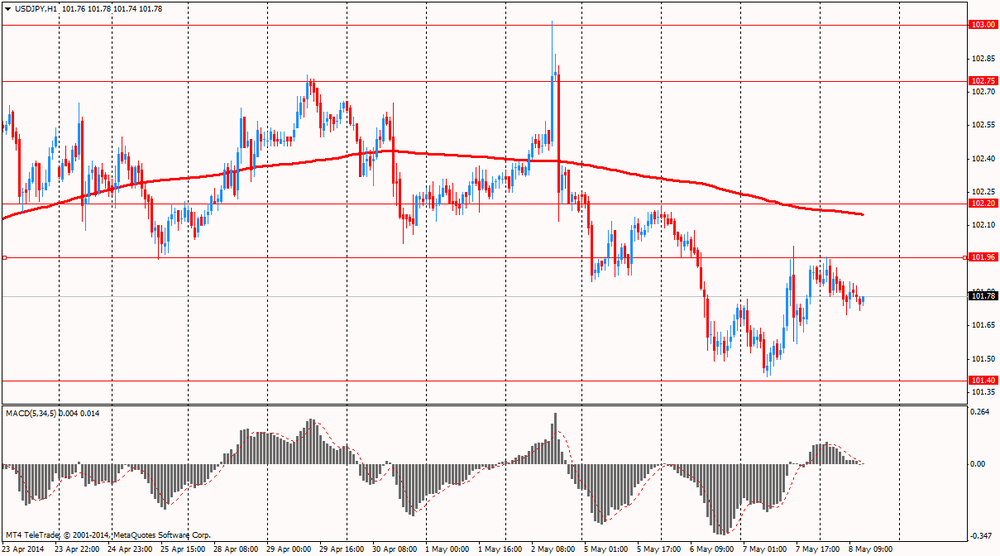Click the 101.65 price axis label
The width and height of the screenshot is (1000, 556).
[x=983, y=325]
